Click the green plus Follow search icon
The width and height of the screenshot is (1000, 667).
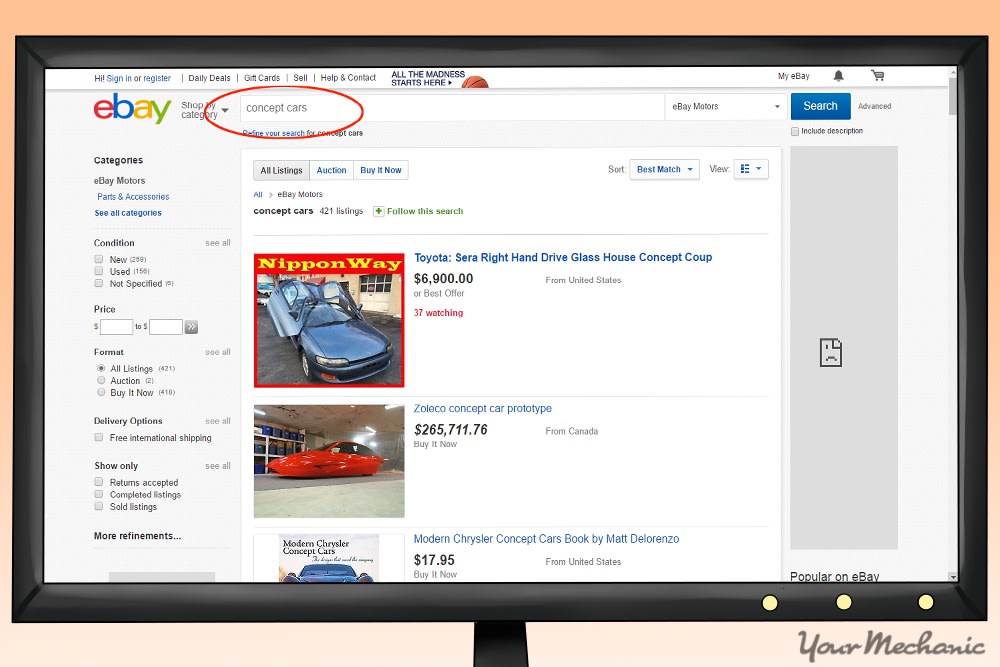pos(378,211)
